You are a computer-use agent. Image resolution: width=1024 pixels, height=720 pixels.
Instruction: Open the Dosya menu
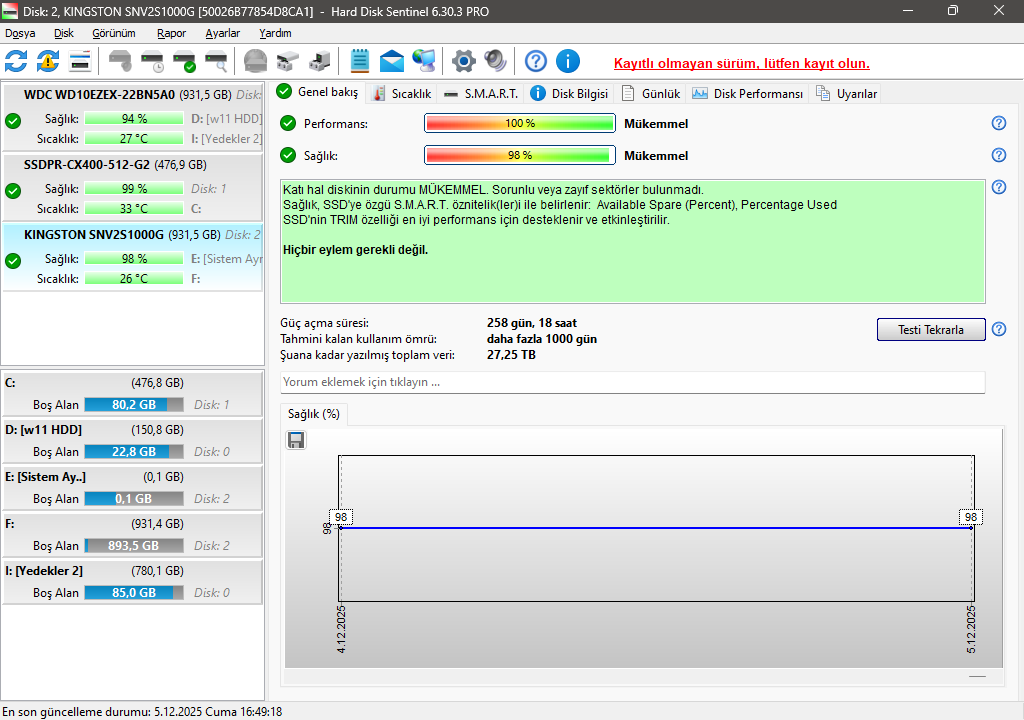click(x=20, y=33)
